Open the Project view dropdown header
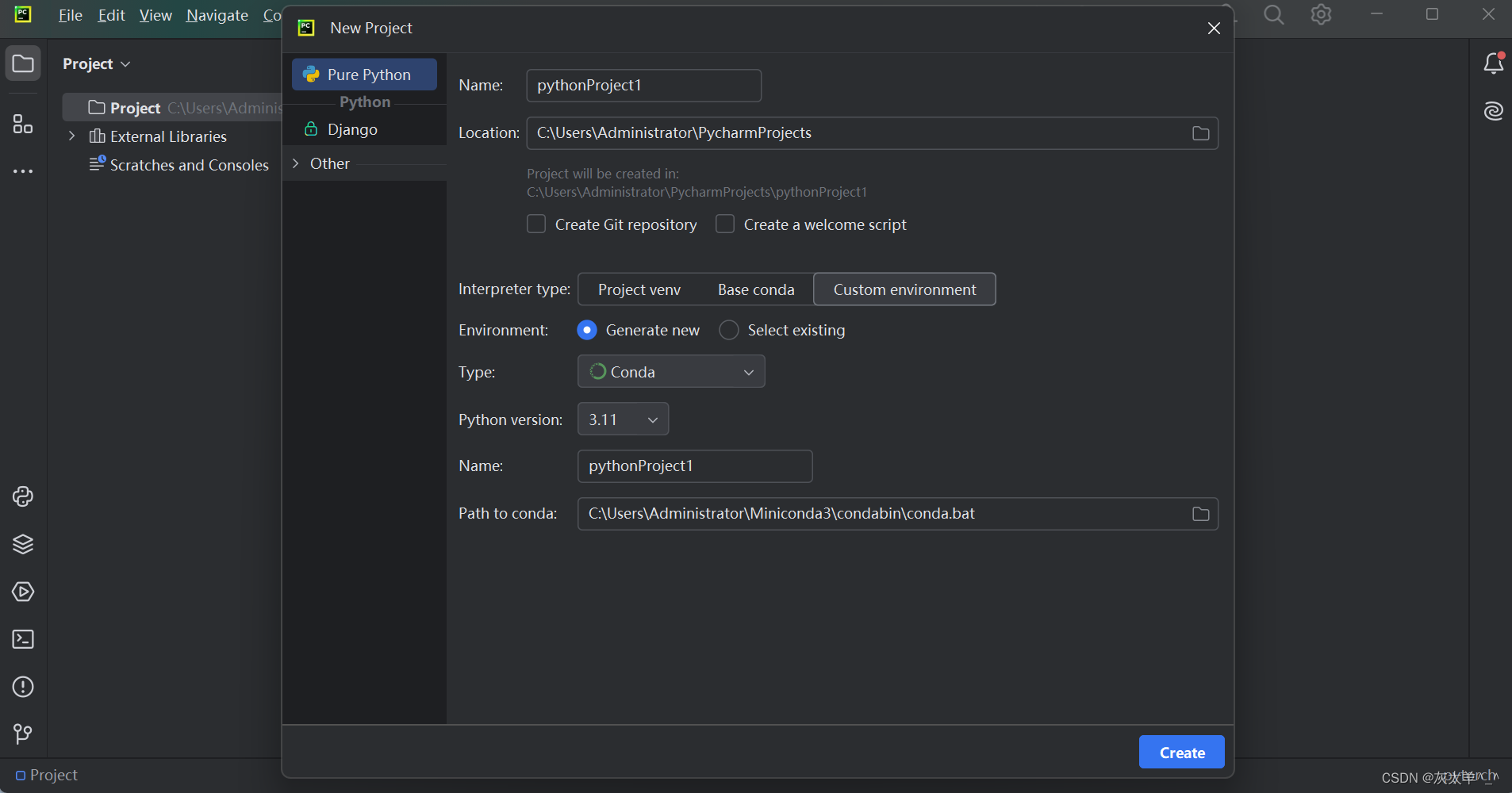Viewport: 1512px width, 793px height. tap(96, 63)
